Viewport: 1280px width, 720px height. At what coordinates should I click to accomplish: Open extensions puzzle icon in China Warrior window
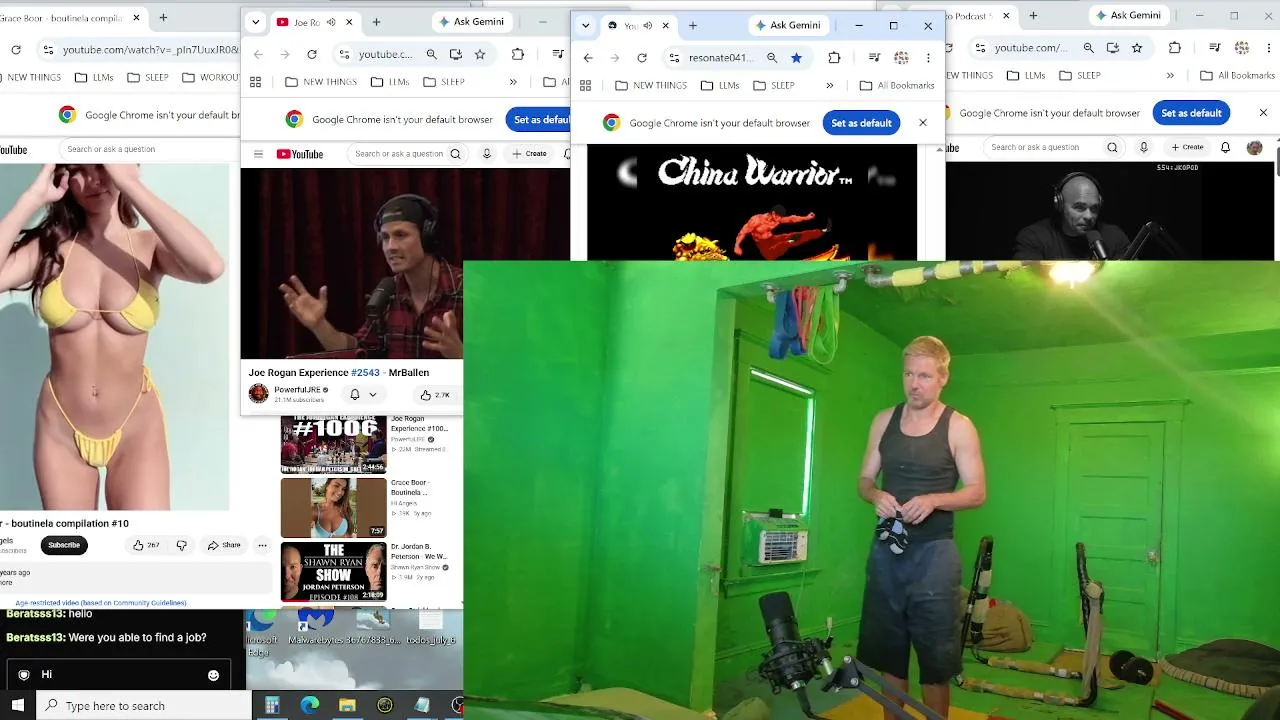coord(834,58)
